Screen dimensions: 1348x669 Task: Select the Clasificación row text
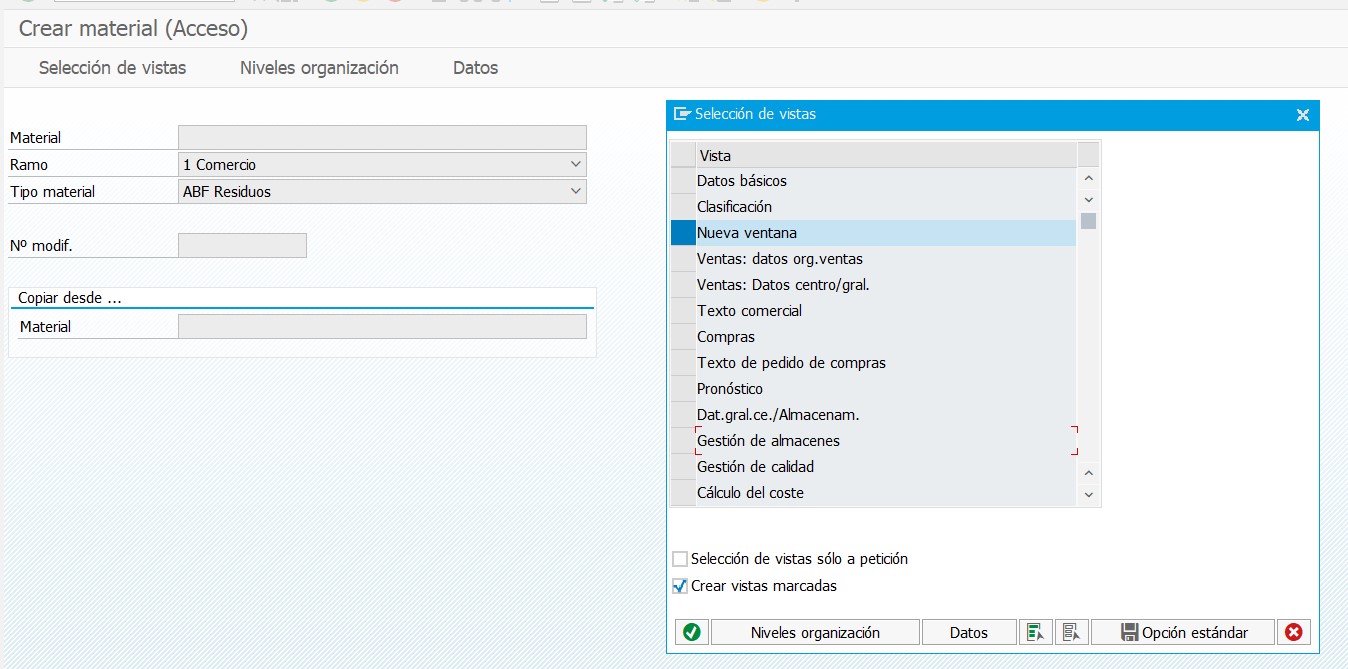click(735, 207)
